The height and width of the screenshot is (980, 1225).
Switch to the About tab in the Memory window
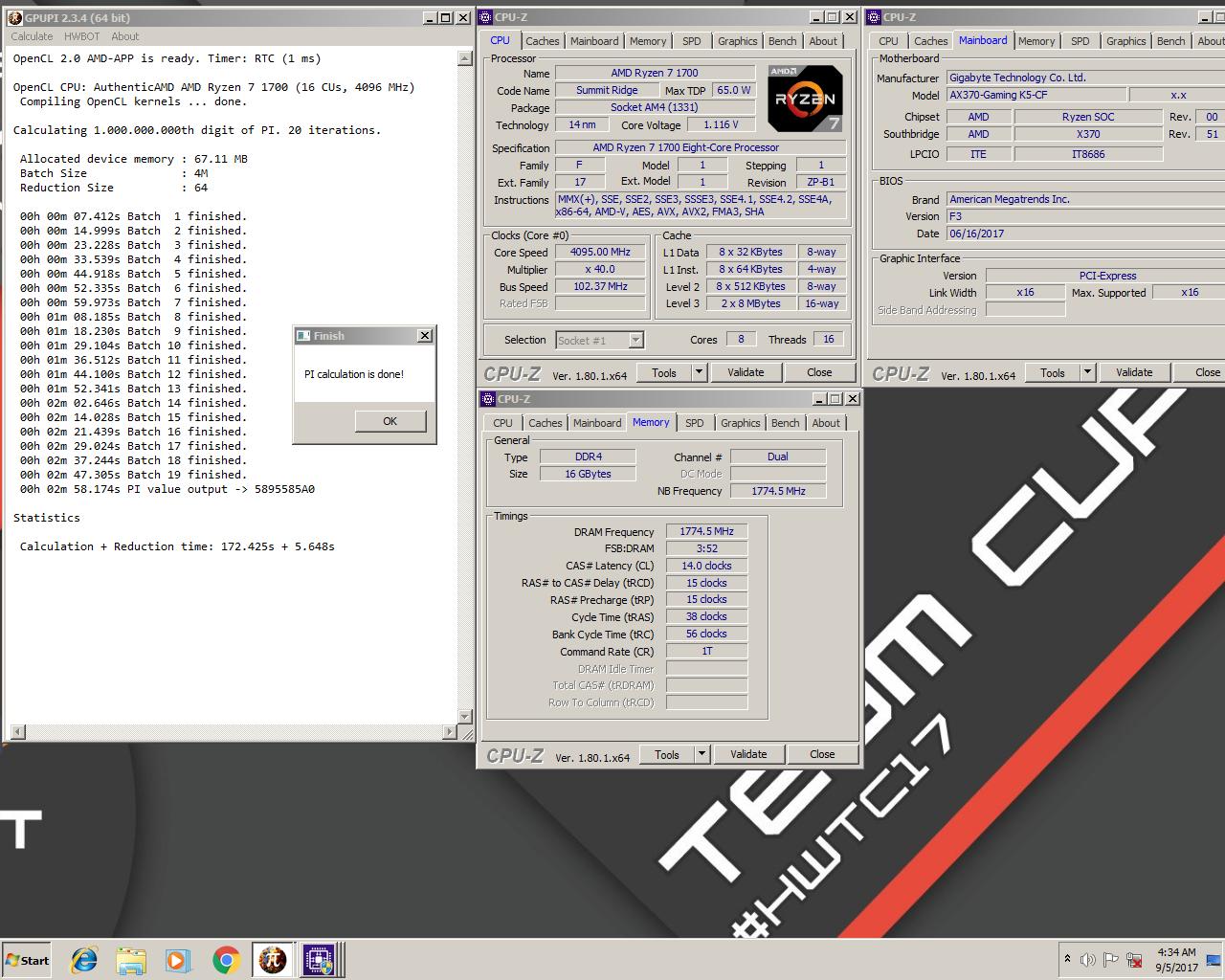pyautogui.click(x=826, y=423)
